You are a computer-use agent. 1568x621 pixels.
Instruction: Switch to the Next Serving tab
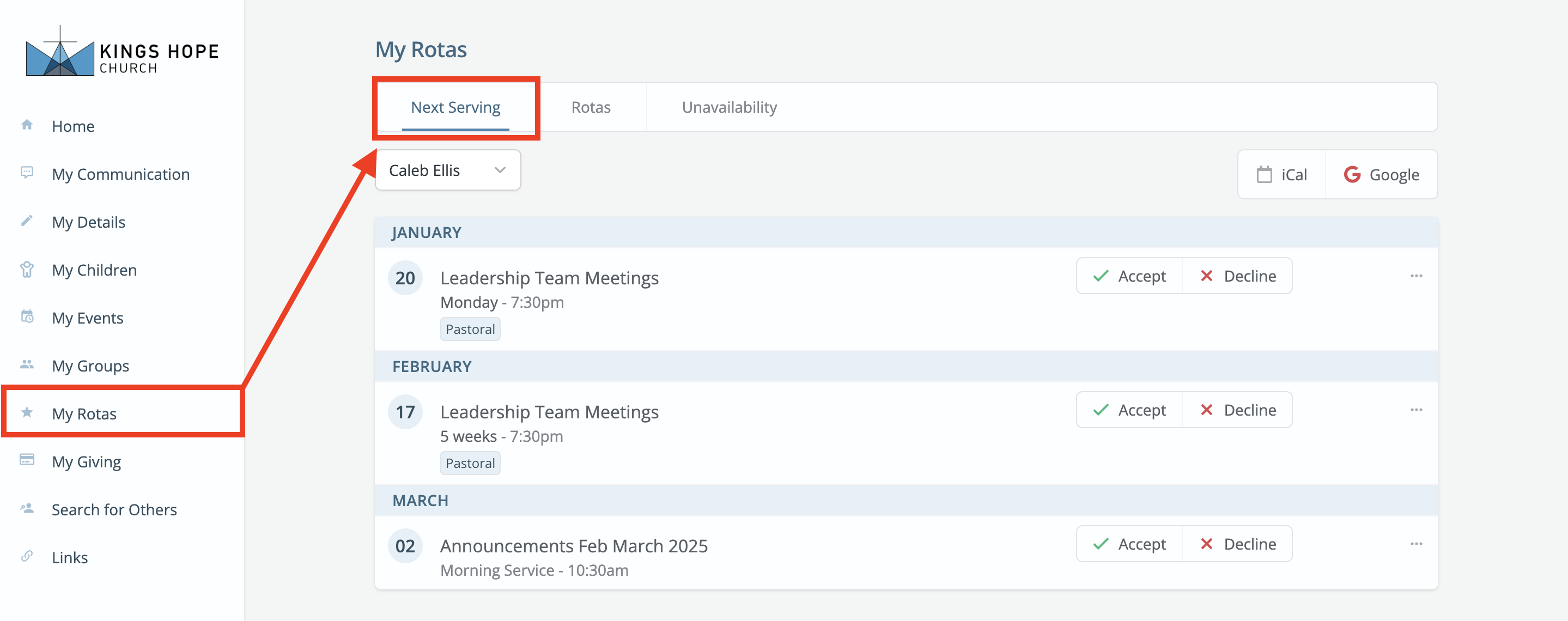pos(455,108)
